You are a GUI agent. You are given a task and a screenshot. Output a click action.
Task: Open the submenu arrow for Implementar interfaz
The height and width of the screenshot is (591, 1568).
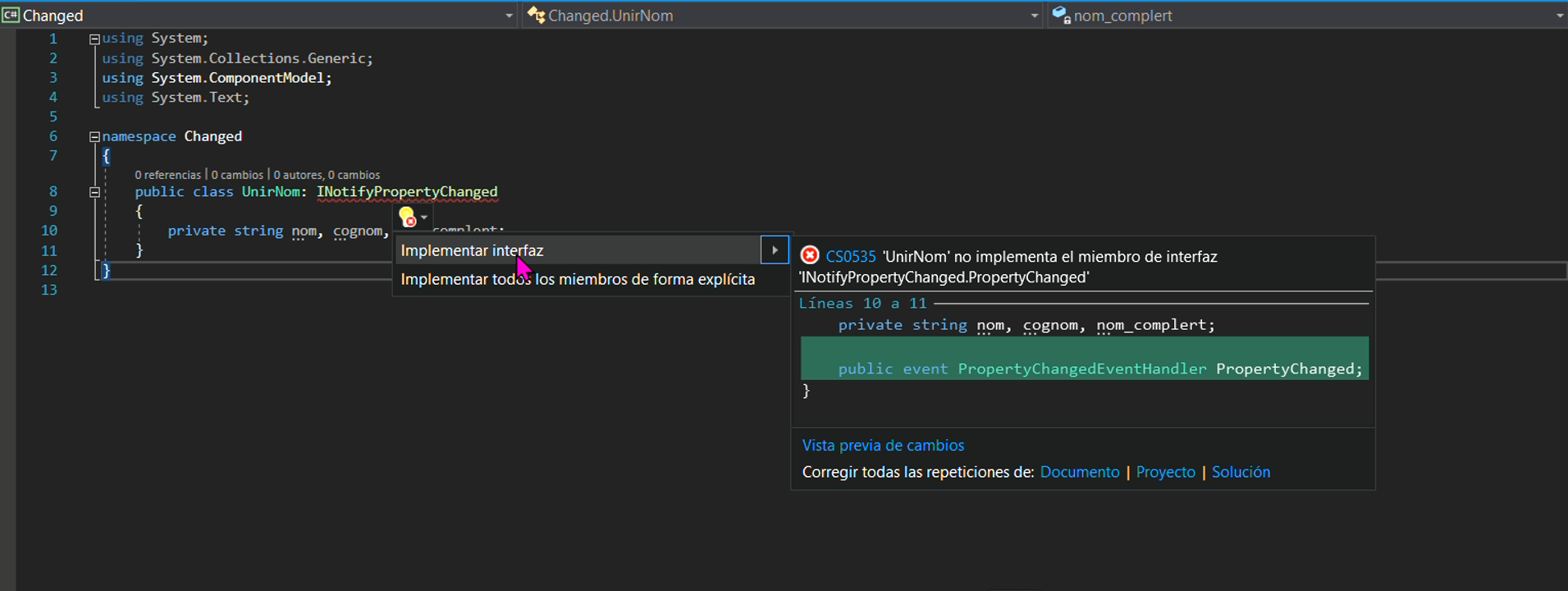(x=775, y=250)
